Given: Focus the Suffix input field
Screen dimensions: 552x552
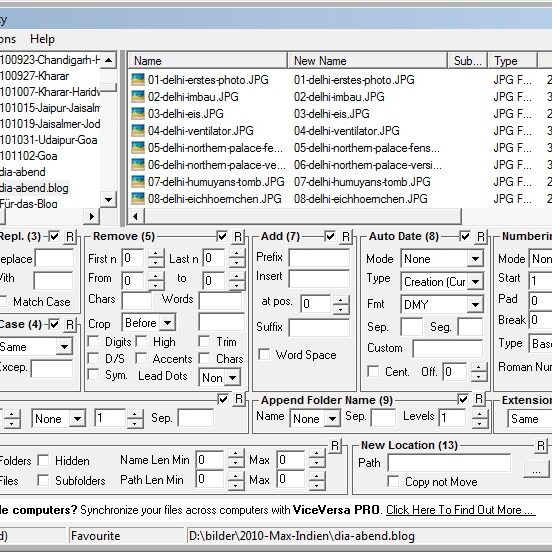Looking at the screenshot, I should click(319, 328).
